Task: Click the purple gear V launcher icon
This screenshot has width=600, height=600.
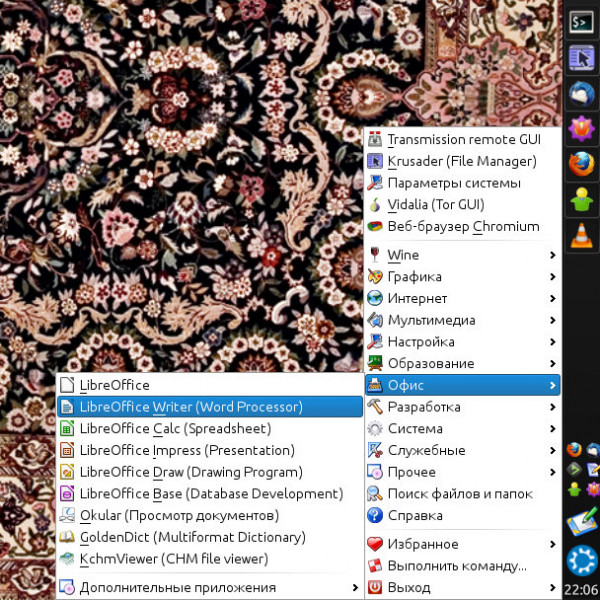Action: pos(581,129)
